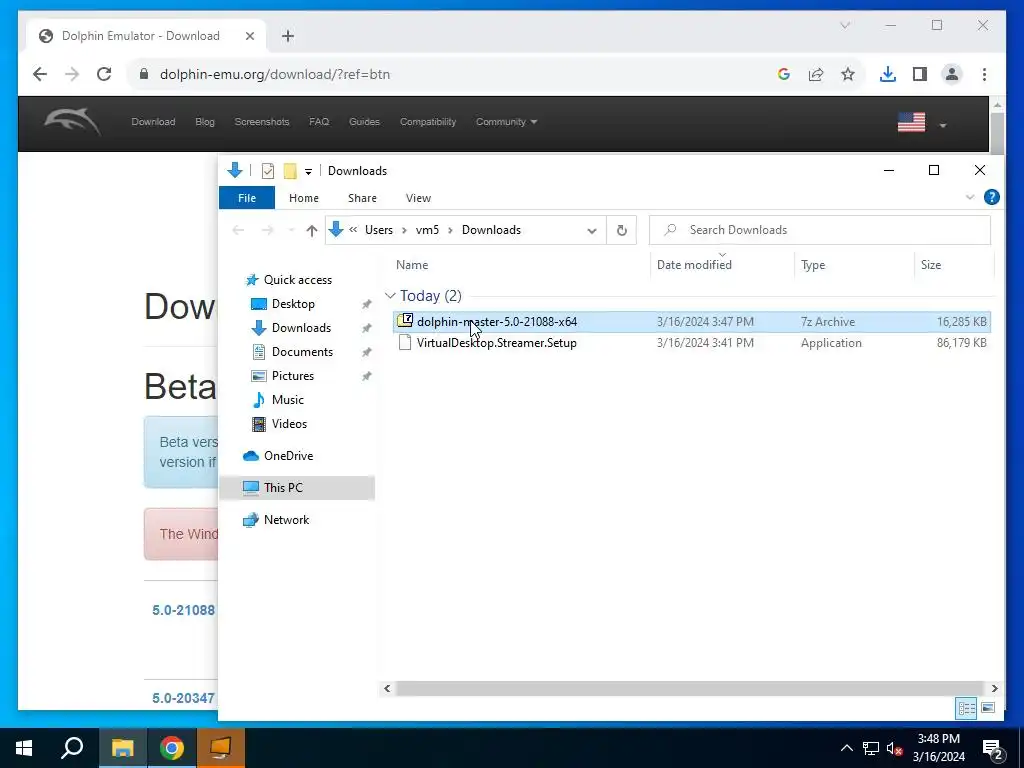The width and height of the screenshot is (1024, 768).
Task: Expand Explorer ribbon chevron
Action: [x=970, y=197]
